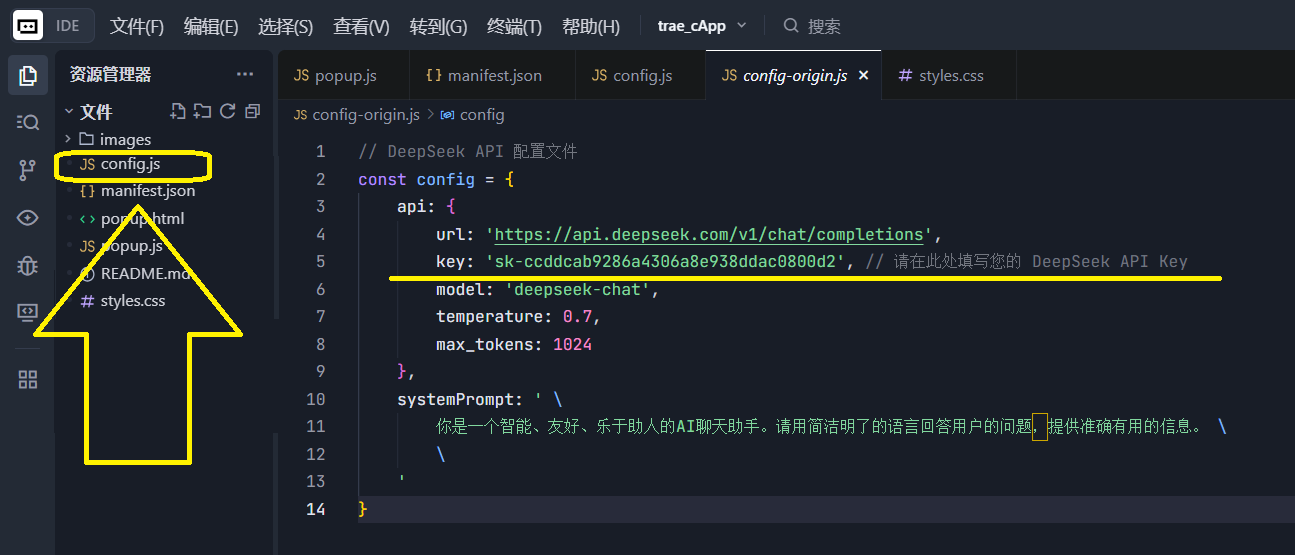Click the New File icon in explorer
This screenshot has height=555, width=1295.
178,111
